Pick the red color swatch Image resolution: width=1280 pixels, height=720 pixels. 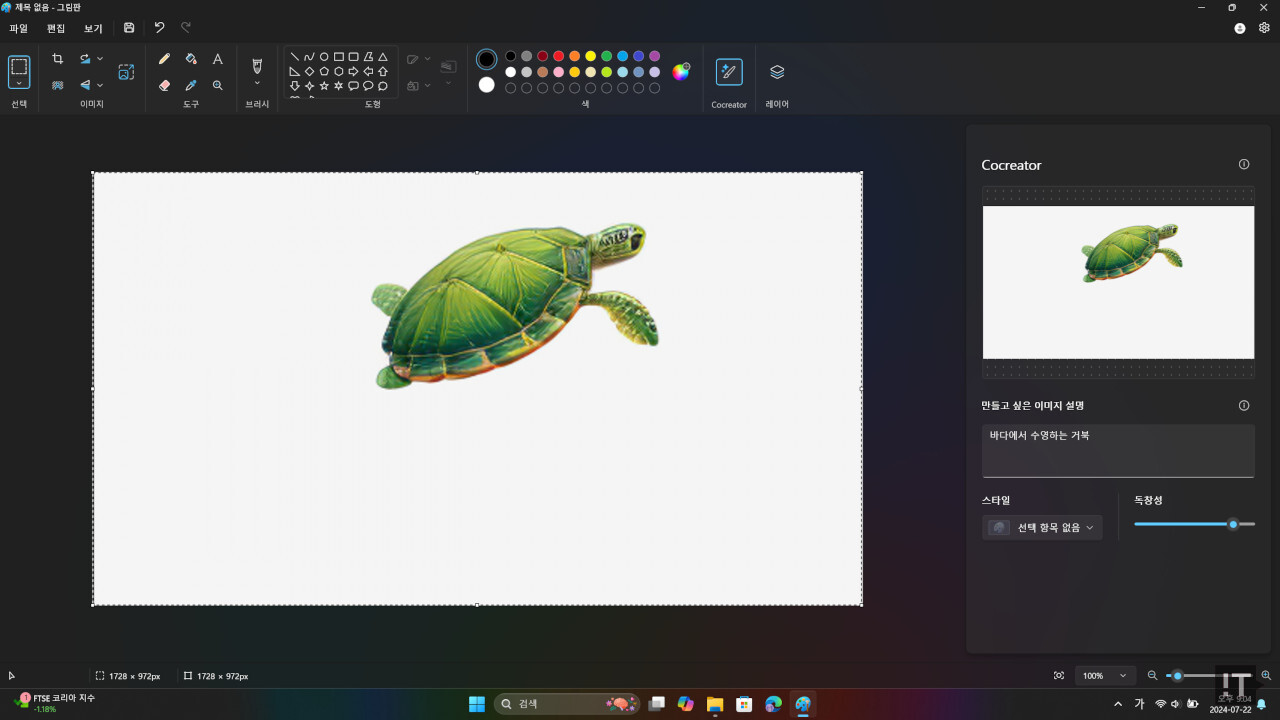point(558,56)
